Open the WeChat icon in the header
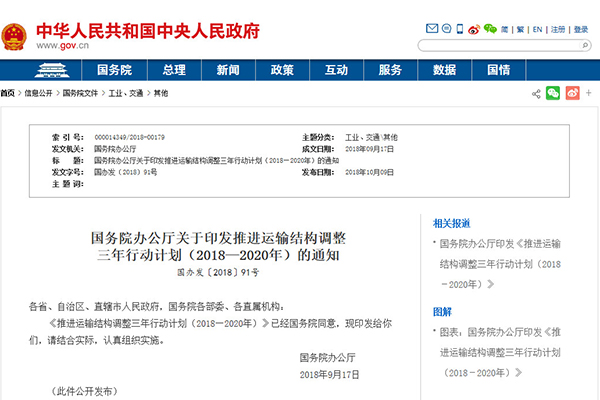 490,29
